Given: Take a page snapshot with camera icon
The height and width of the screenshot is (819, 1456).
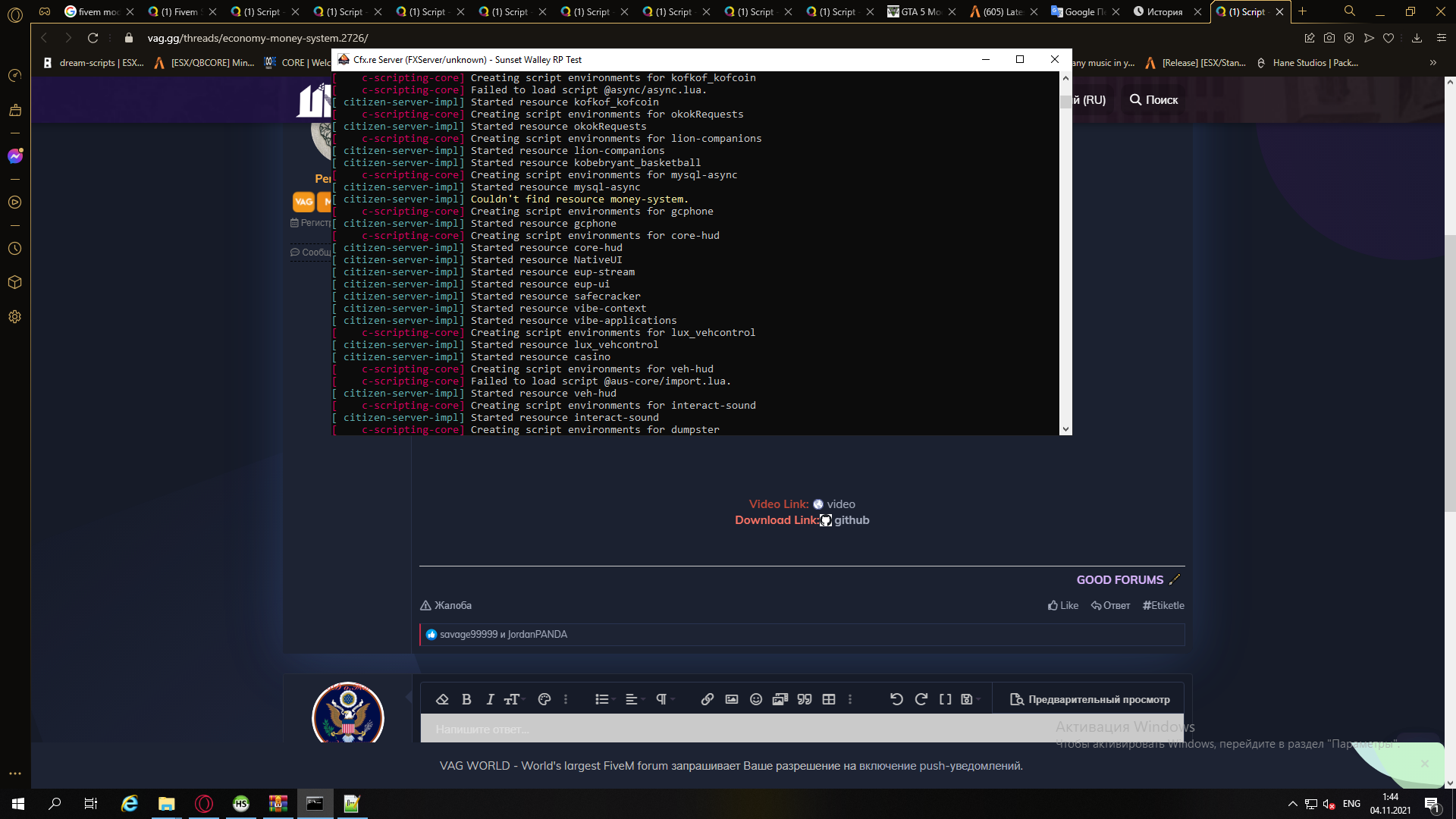Looking at the screenshot, I should pyautogui.click(x=1329, y=38).
